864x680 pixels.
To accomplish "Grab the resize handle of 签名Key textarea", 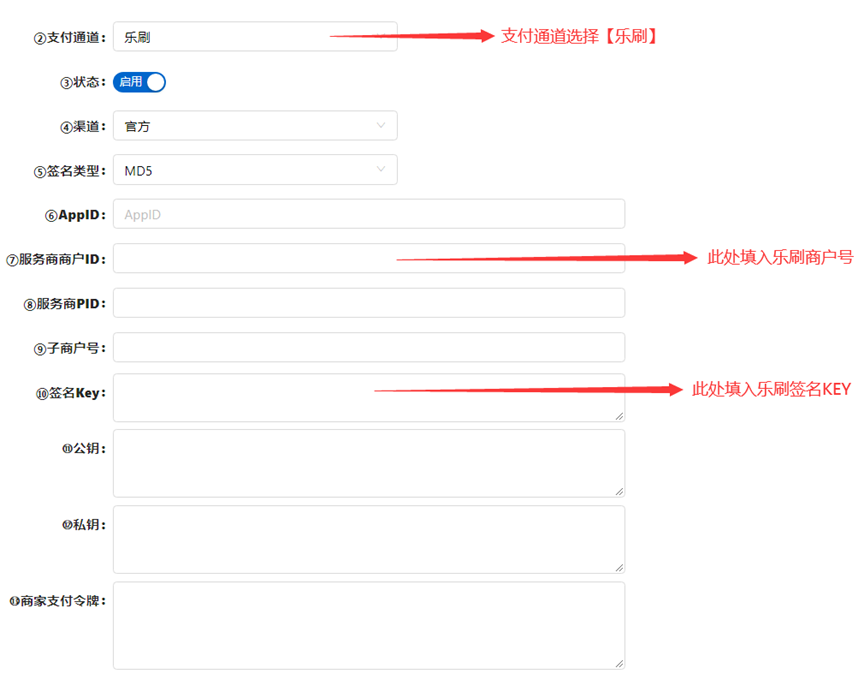I will (x=619, y=415).
